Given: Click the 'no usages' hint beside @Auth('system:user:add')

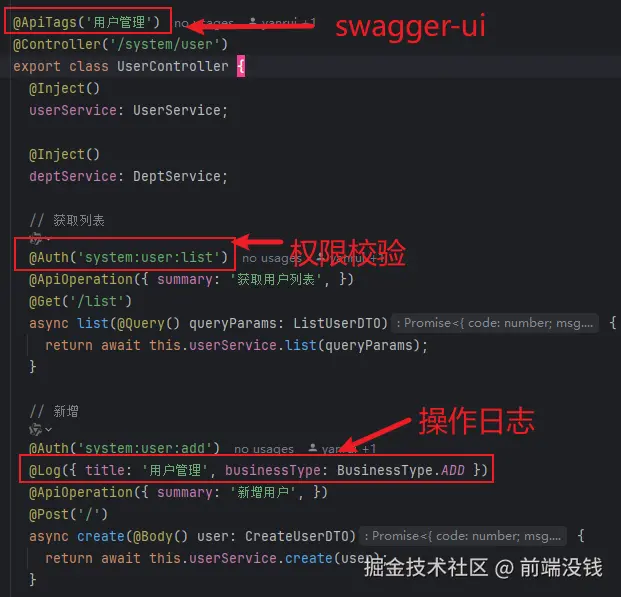Looking at the screenshot, I should pos(264,449).
